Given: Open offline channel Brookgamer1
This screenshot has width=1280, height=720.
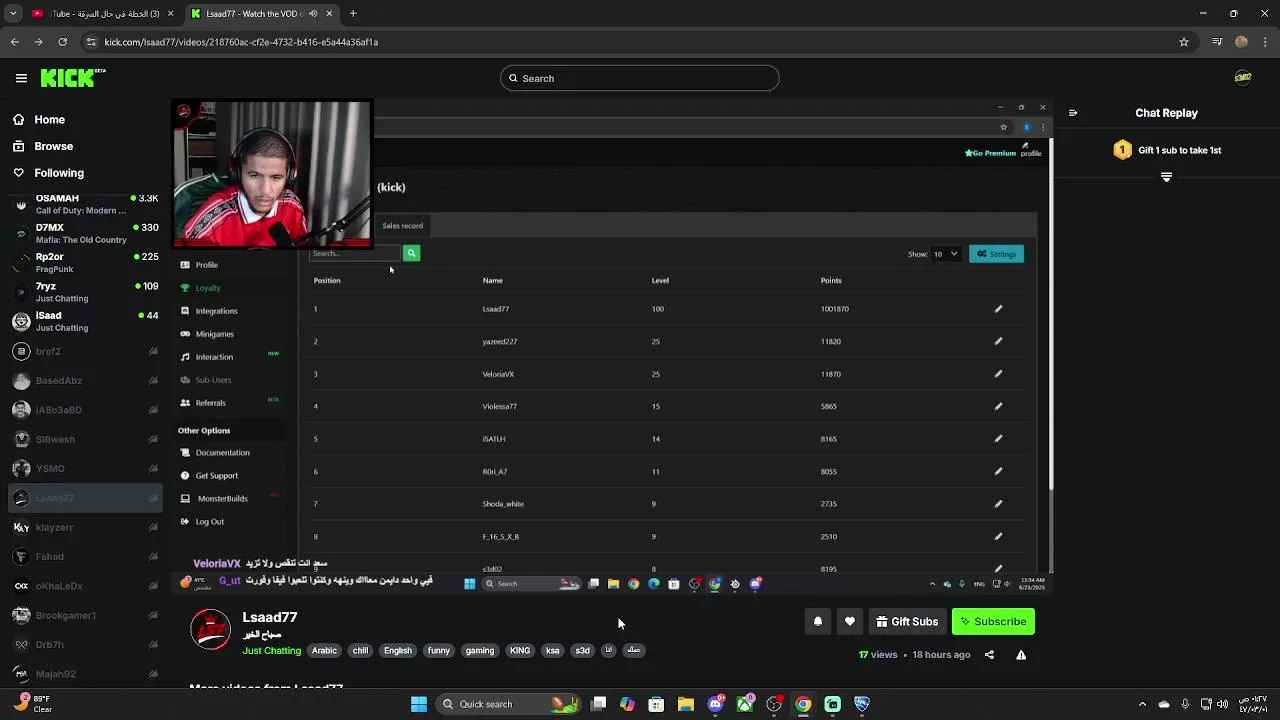Looking at the screenshot, I should (x=85, y=616).
